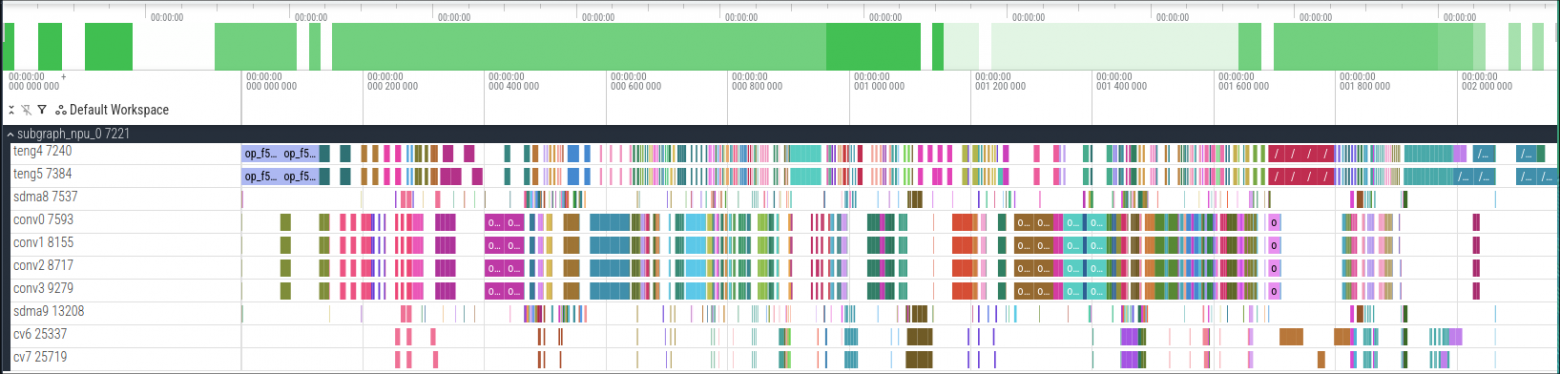Select the sdma8 7537 track label
The image size is (1560, 374).
tap(44, 197)
